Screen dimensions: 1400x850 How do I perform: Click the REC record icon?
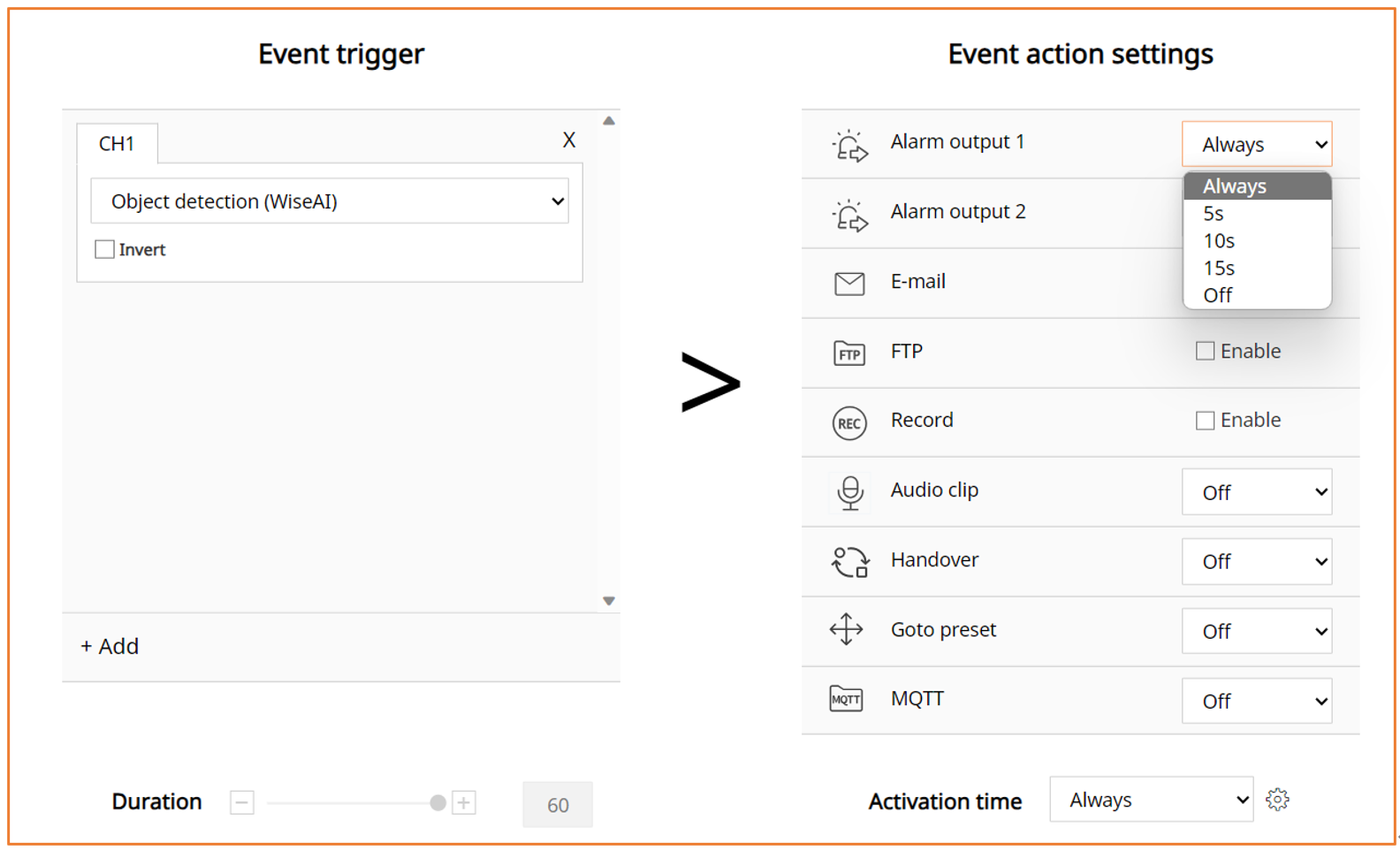(849, 423)
